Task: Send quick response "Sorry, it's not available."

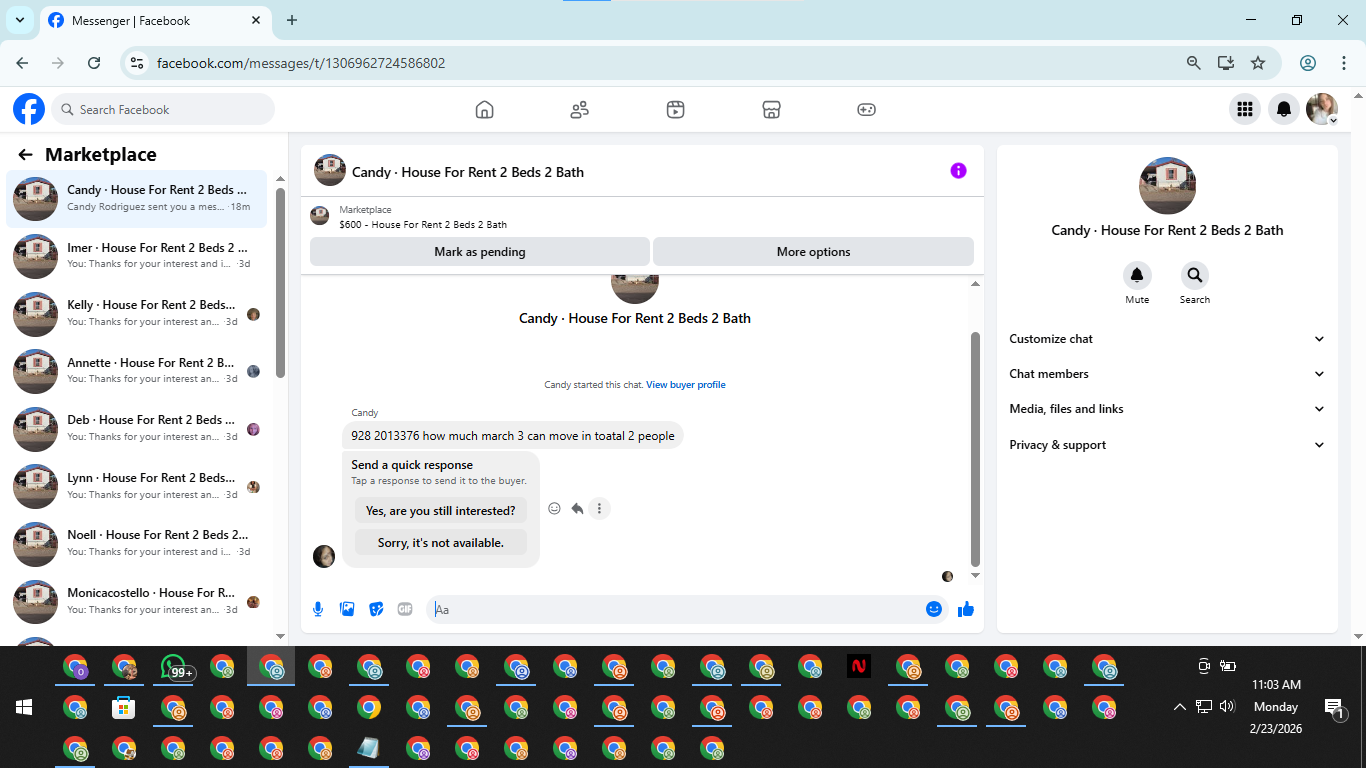Action: pos(441,543)
